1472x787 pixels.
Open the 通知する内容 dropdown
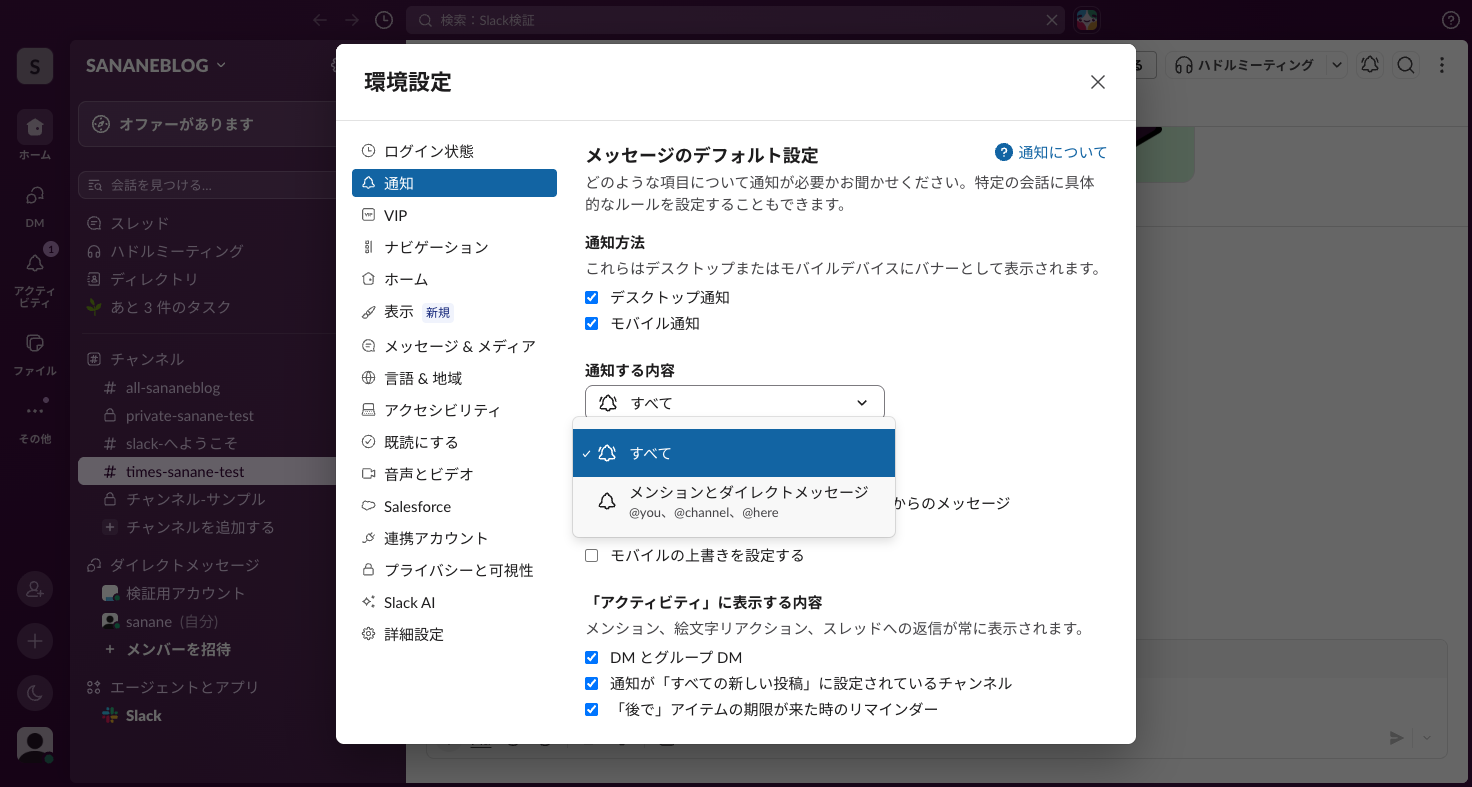[x=735, y=402]
